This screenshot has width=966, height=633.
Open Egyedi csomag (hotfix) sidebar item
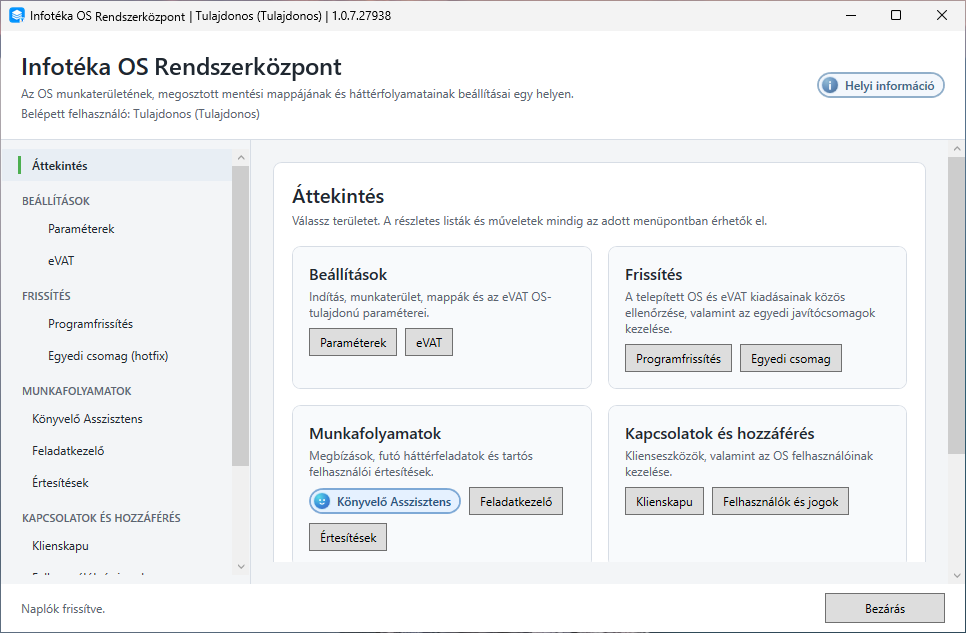pos(117,356)
